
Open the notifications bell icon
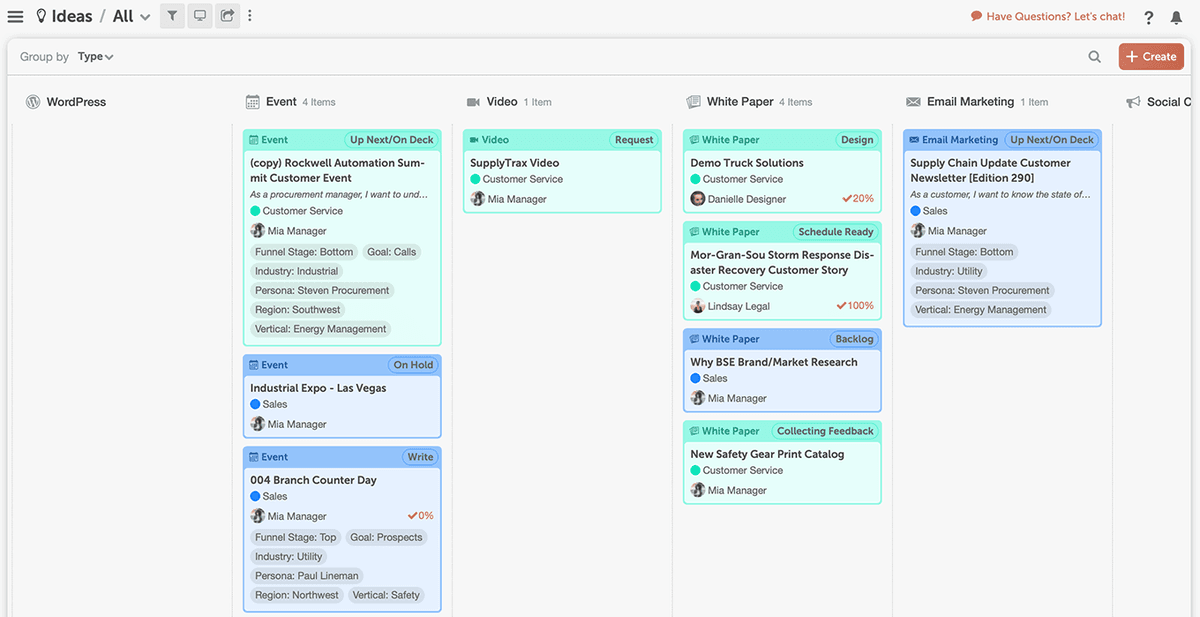click(1177, 16)
